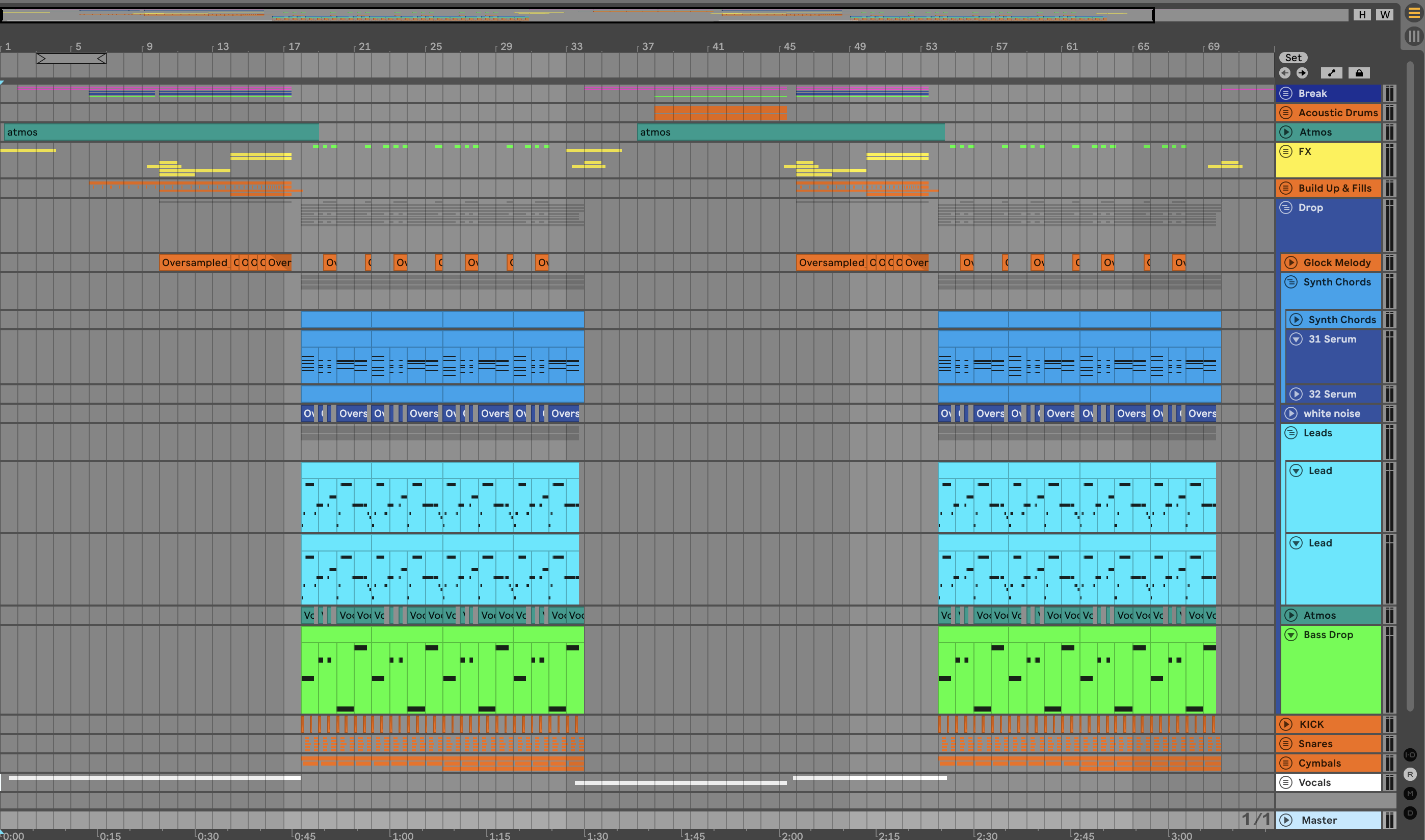
Task: Click the H height optimize button
Action: [1362, 15]
